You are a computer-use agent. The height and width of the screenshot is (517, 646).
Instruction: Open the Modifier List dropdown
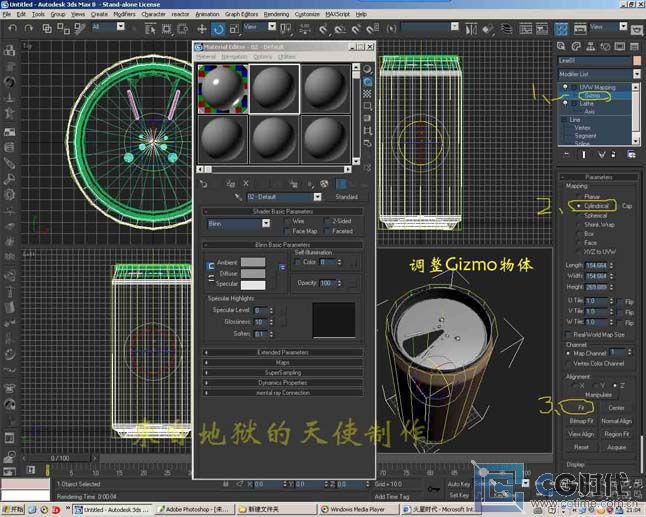pos(637,74)
